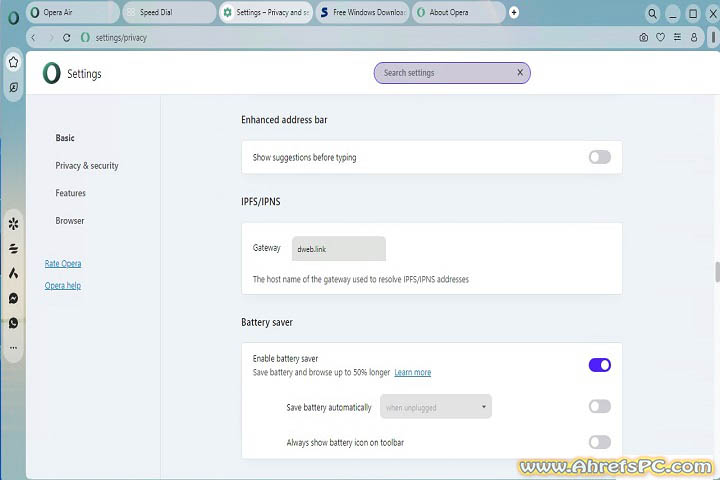Click the browser back arrow
Viewport: 720px width, 480px height.
coord(33,38)
